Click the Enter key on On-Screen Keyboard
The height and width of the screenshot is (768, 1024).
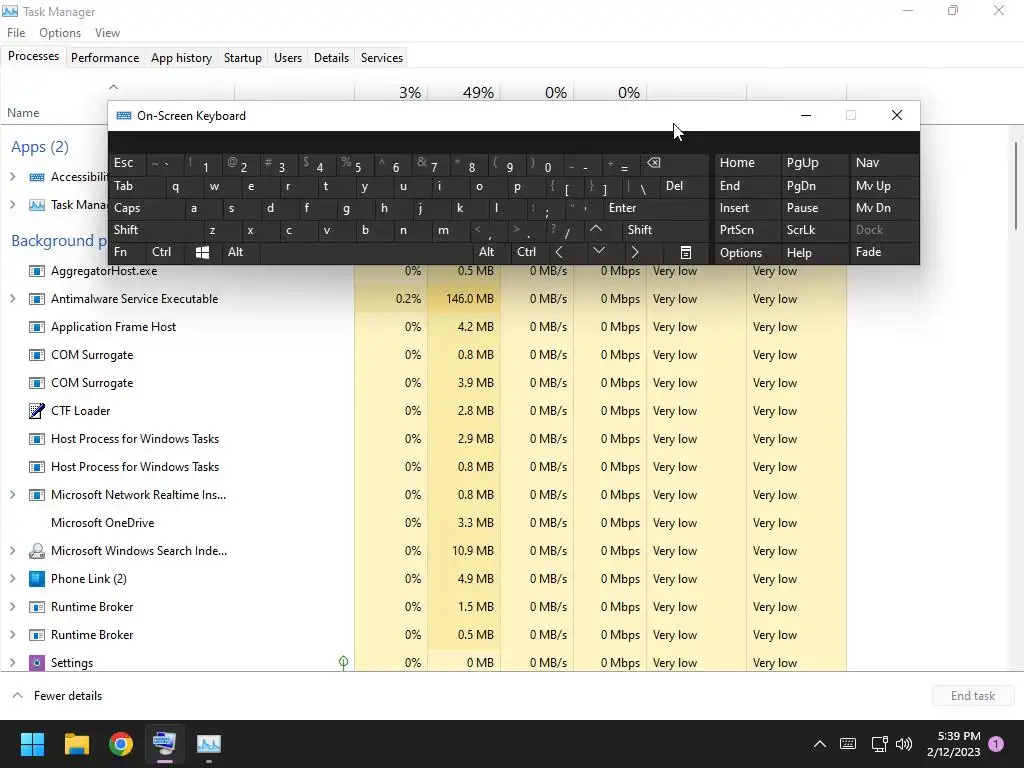656,208
